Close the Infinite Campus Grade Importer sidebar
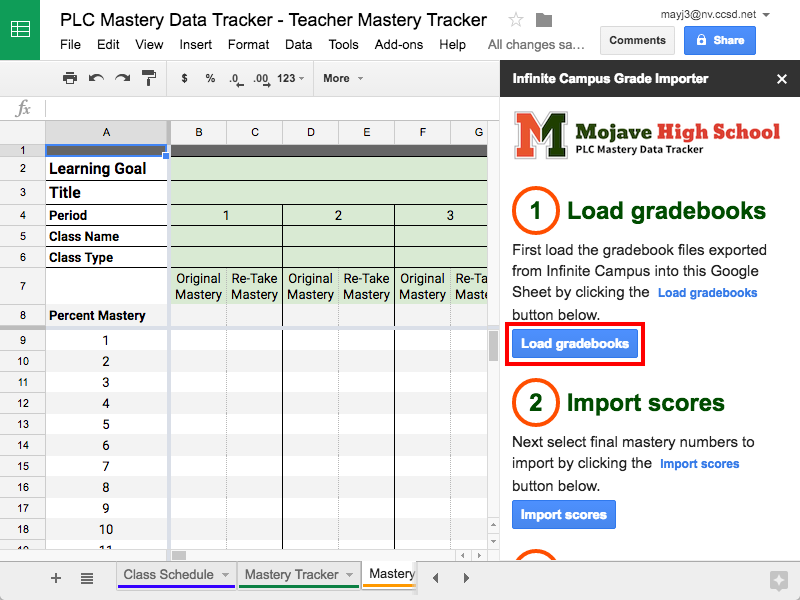800x600 pixels. (782, 79)
